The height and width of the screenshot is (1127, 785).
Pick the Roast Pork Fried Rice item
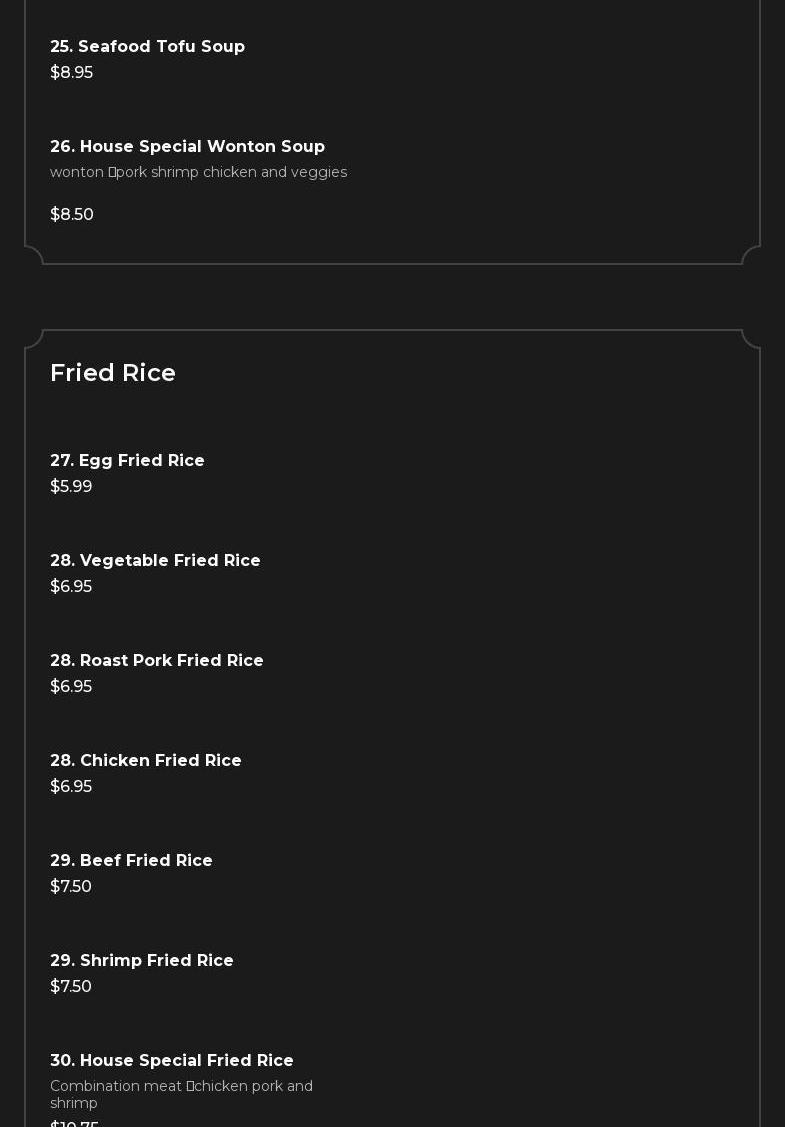click(x=157, y=661)
